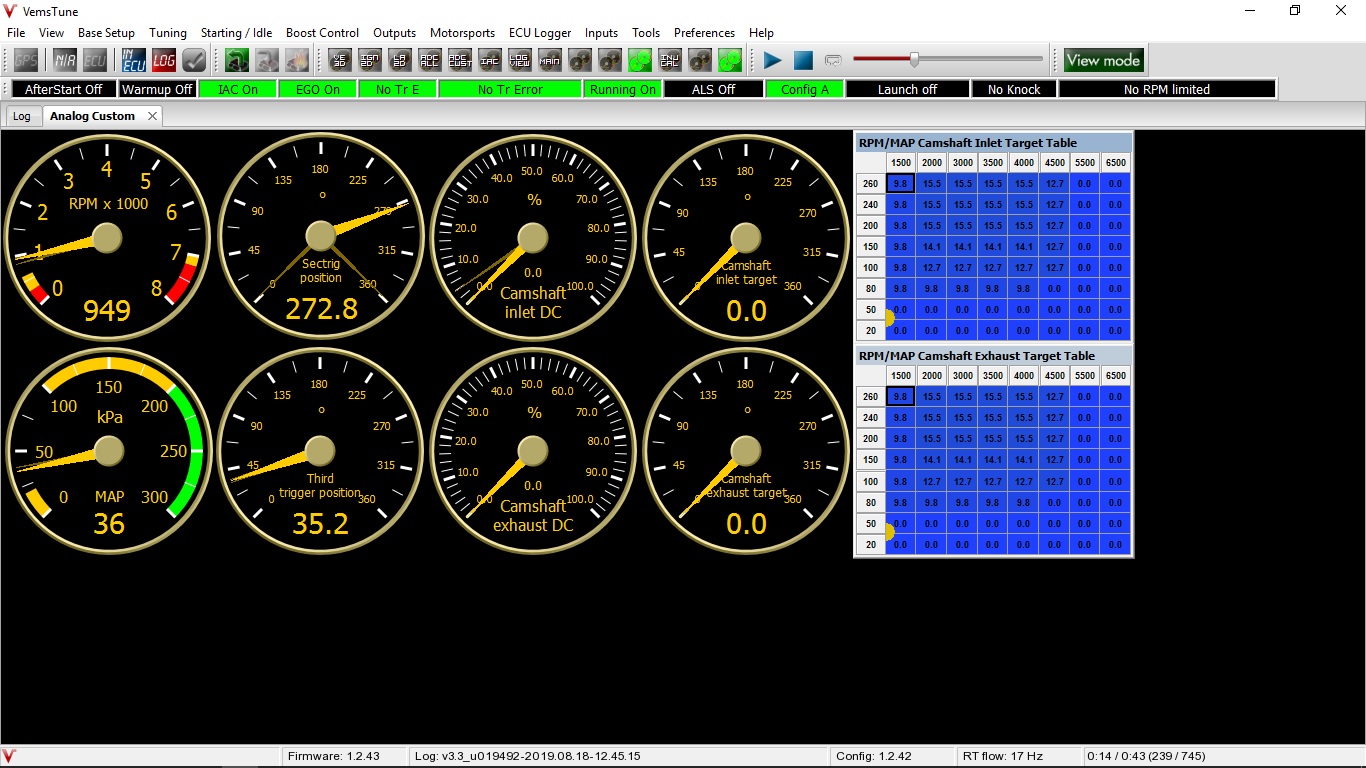Open the Starting / Idle menu

pyautogui.click(x=236, y=33)
